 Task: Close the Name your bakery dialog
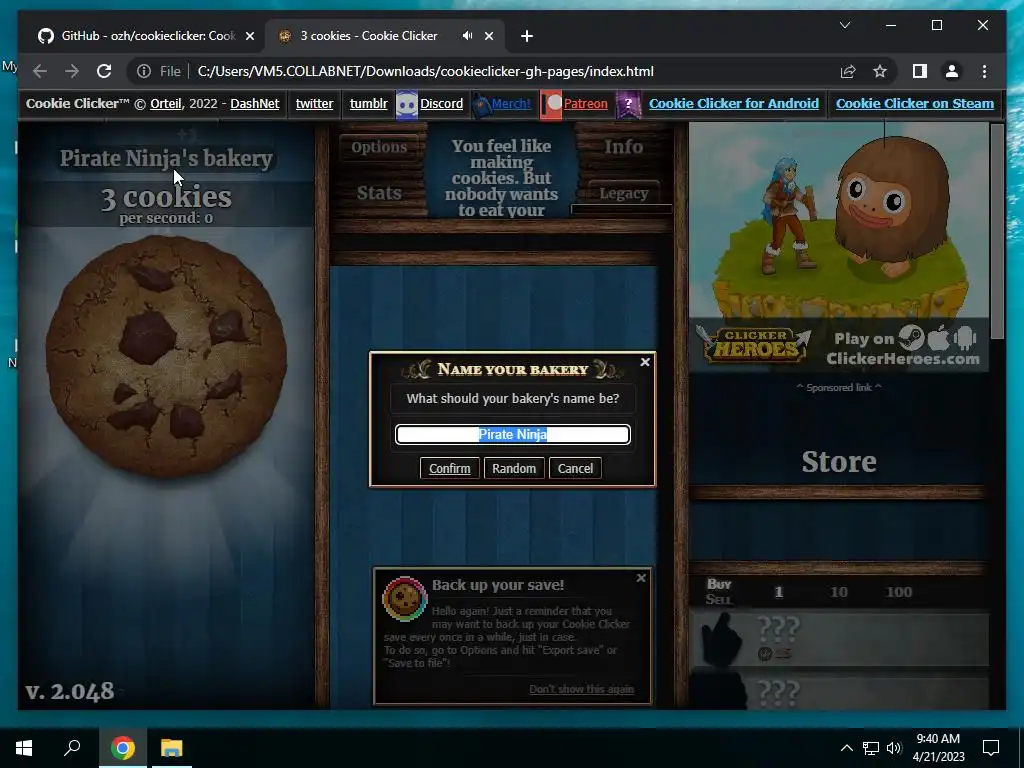coord(645,362)
